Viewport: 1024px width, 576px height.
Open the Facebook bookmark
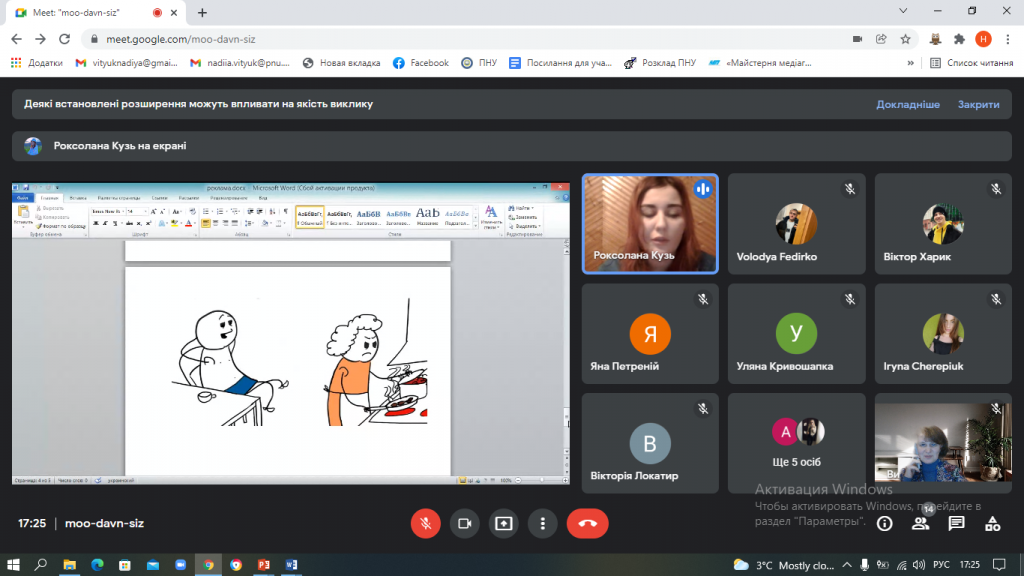(x=421, y=63)
